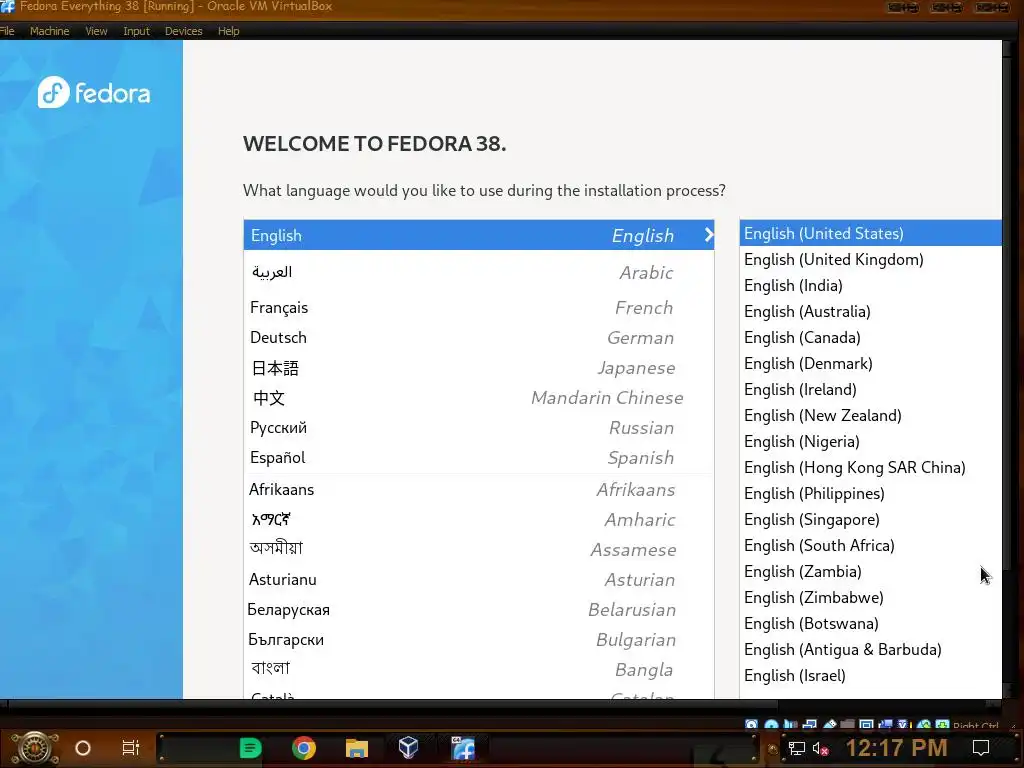Image resolution: width=1024 pixels, height=768 pixels.
Task: Open the notification center icon
Action: [x=981, y=748]
